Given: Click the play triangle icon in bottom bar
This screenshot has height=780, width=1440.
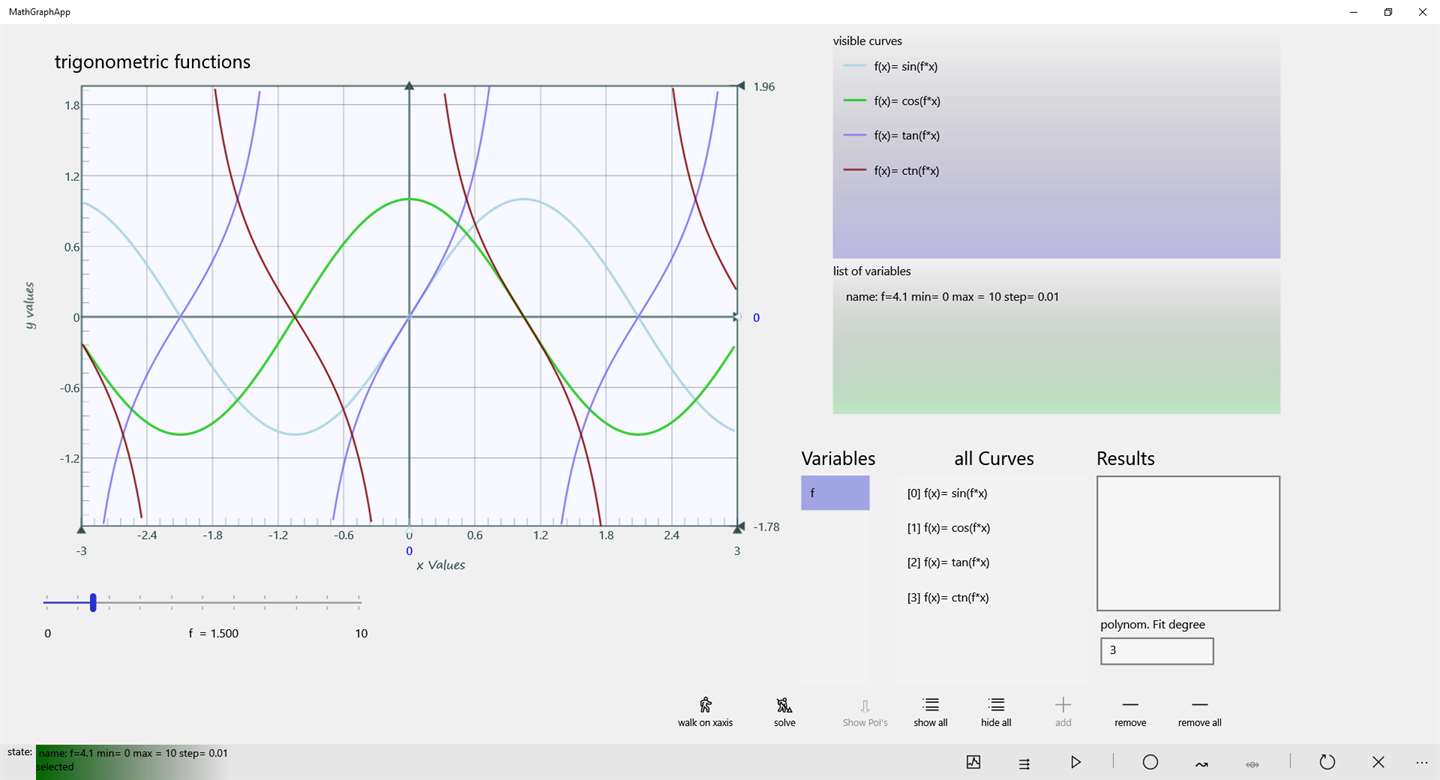Looking at the screenshot, I should [x=1075, y=762].
